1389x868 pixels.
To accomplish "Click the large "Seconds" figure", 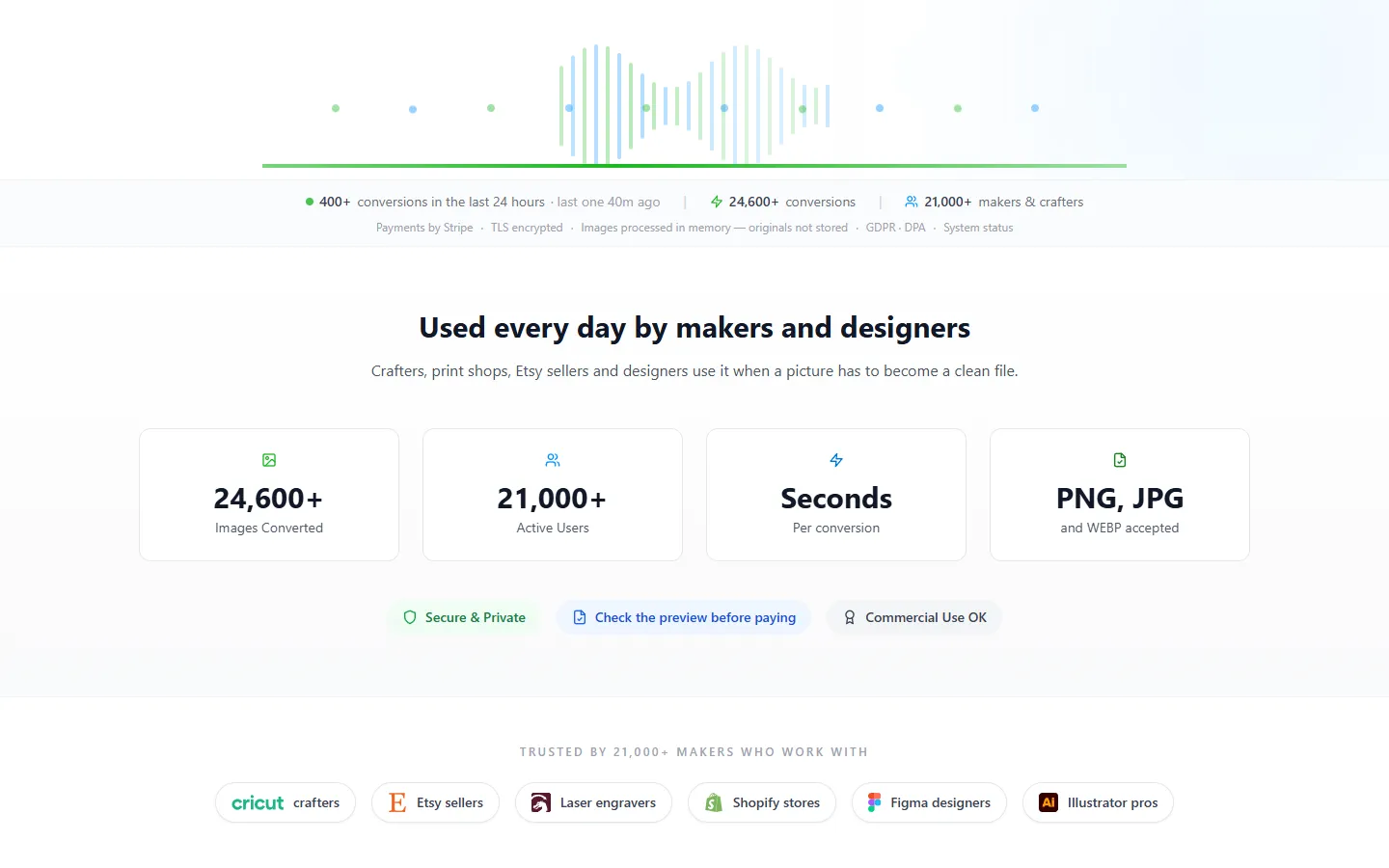I will click(x=836, y=499).
